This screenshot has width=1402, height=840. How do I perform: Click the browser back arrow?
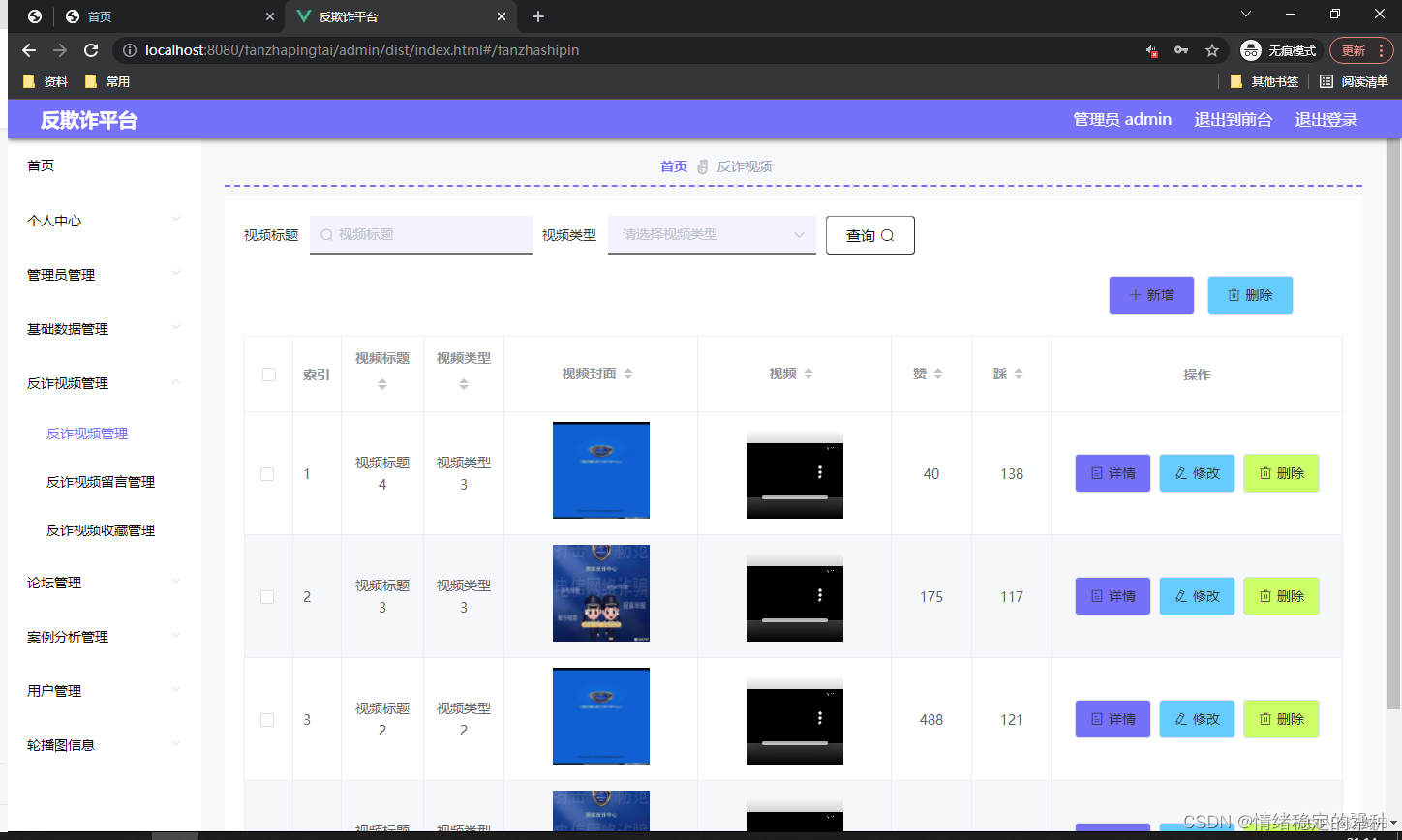pyautogui.click(x=29, y=50)
